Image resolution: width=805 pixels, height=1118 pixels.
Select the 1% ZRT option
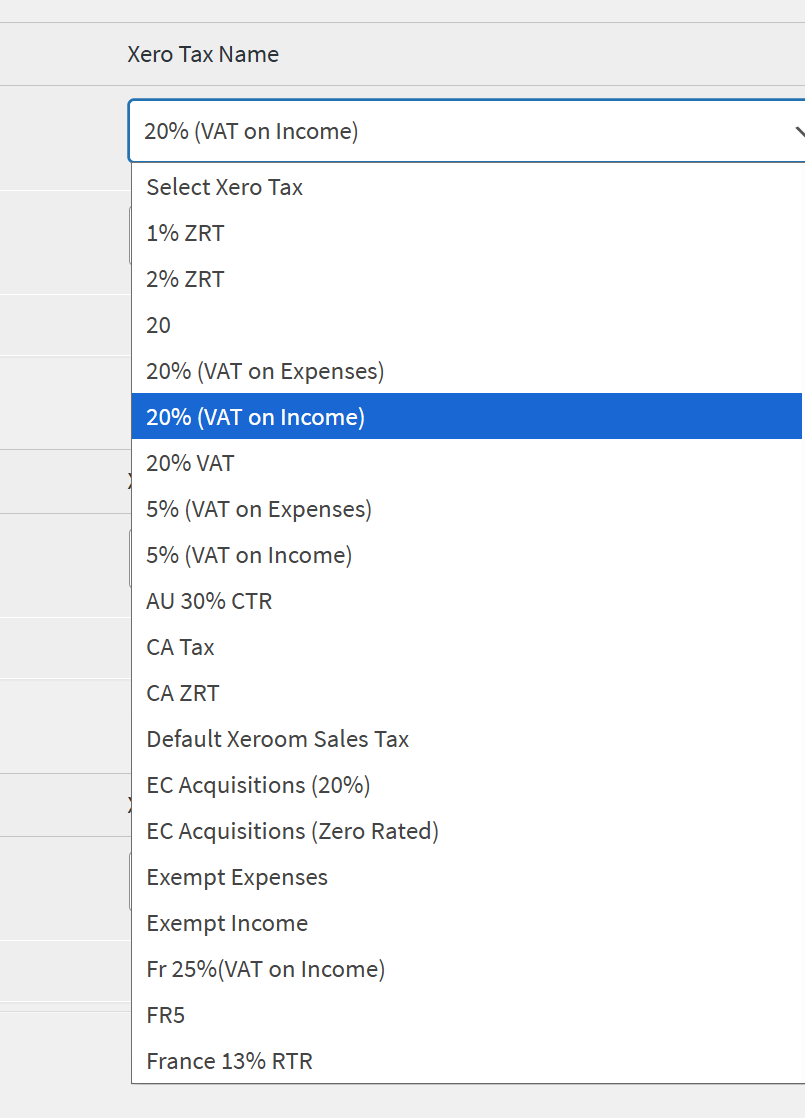(186, 233)
